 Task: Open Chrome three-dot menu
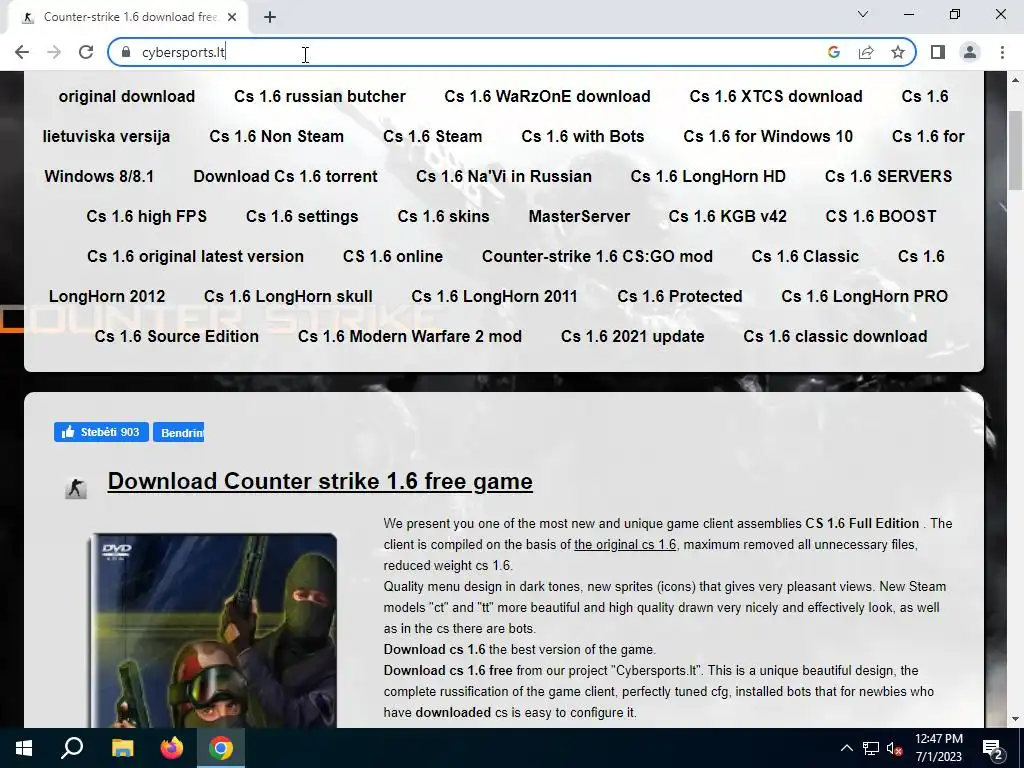[x=1002, y=52]
